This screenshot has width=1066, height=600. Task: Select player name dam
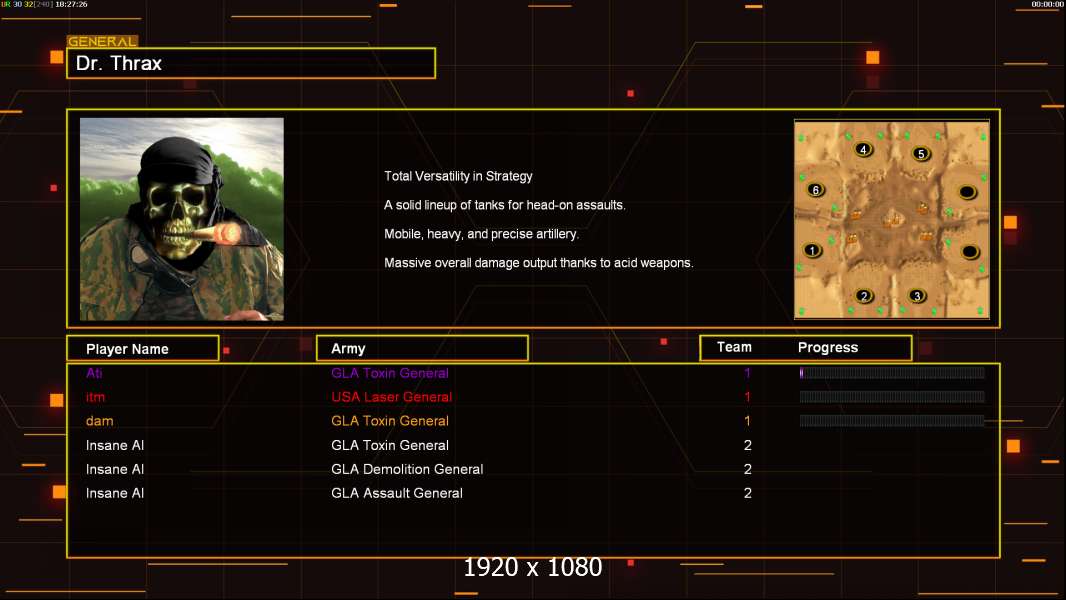click(99, 421)
